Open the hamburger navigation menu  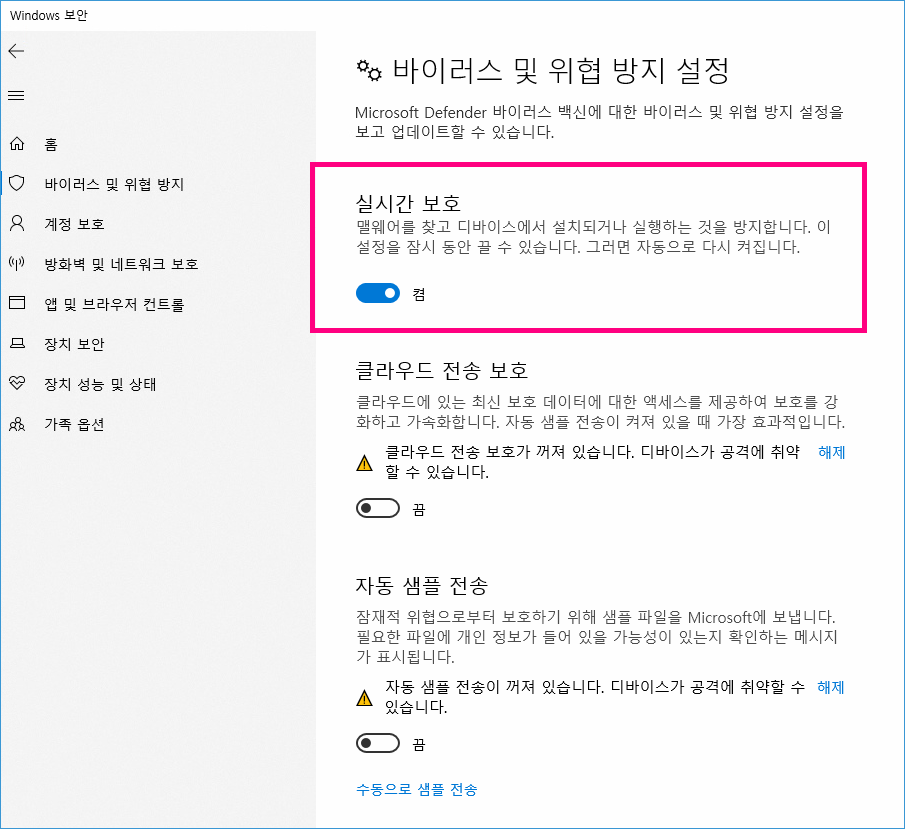16,96
